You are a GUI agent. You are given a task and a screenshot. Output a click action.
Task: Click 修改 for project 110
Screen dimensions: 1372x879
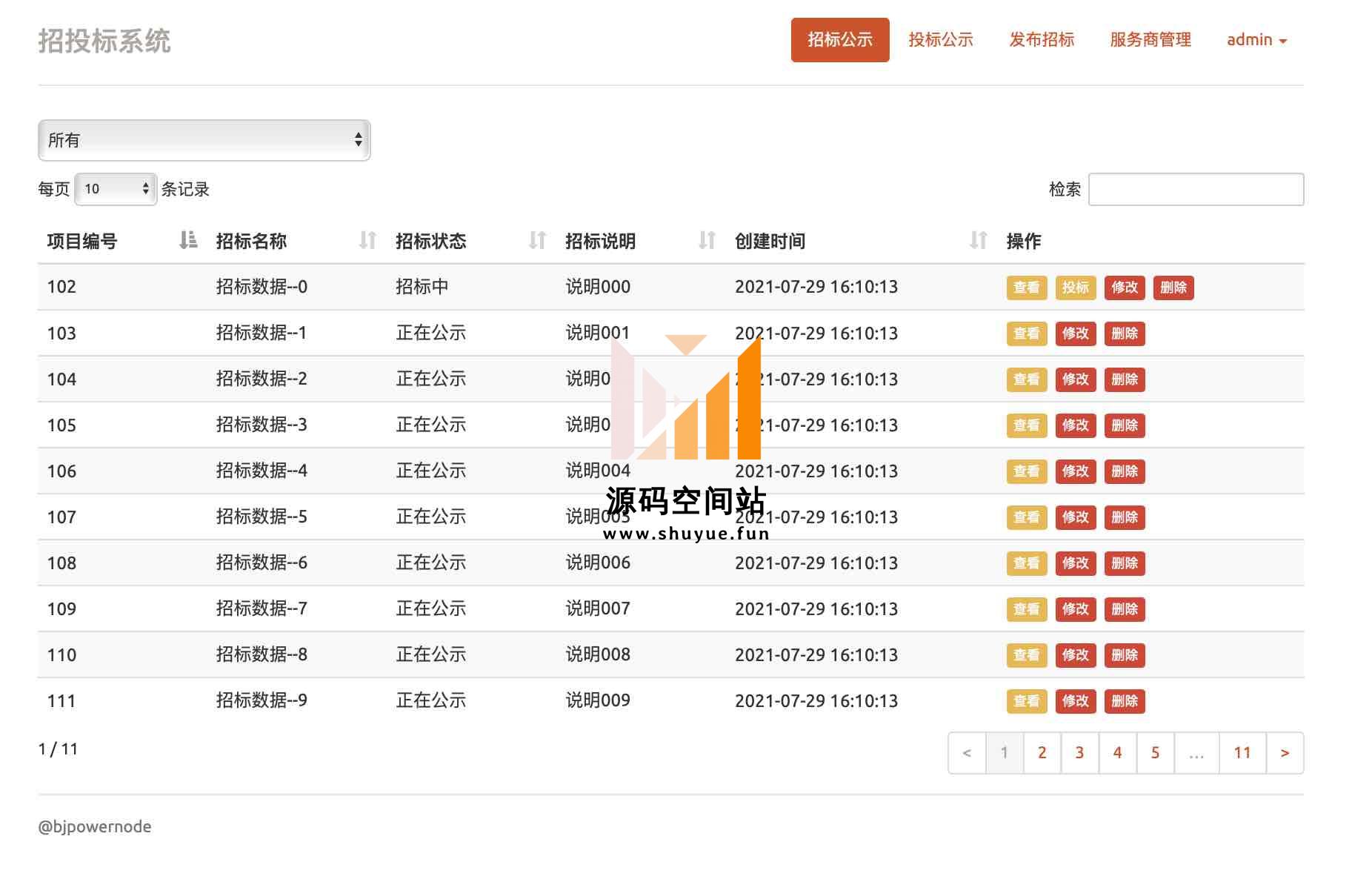coord(1076,655)
